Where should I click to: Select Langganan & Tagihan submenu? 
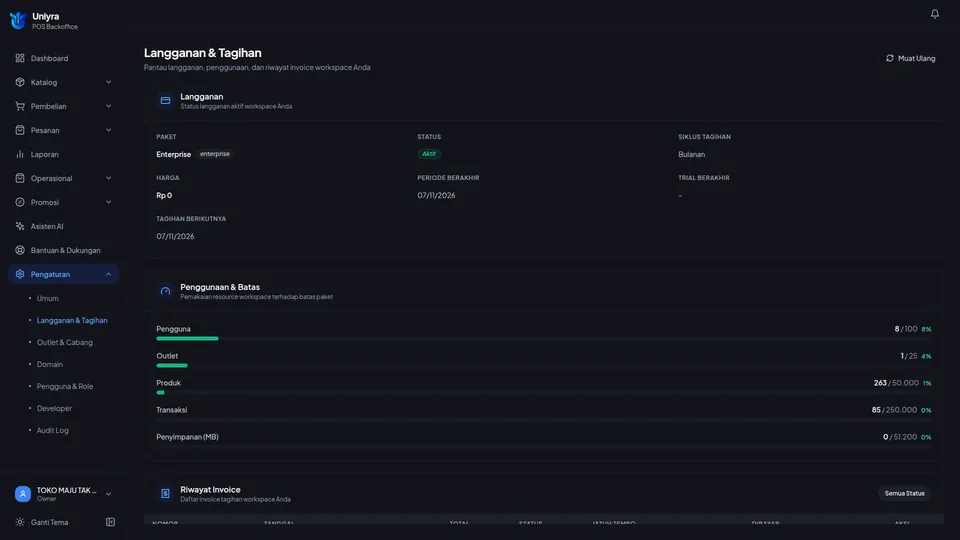click(72, 320)
